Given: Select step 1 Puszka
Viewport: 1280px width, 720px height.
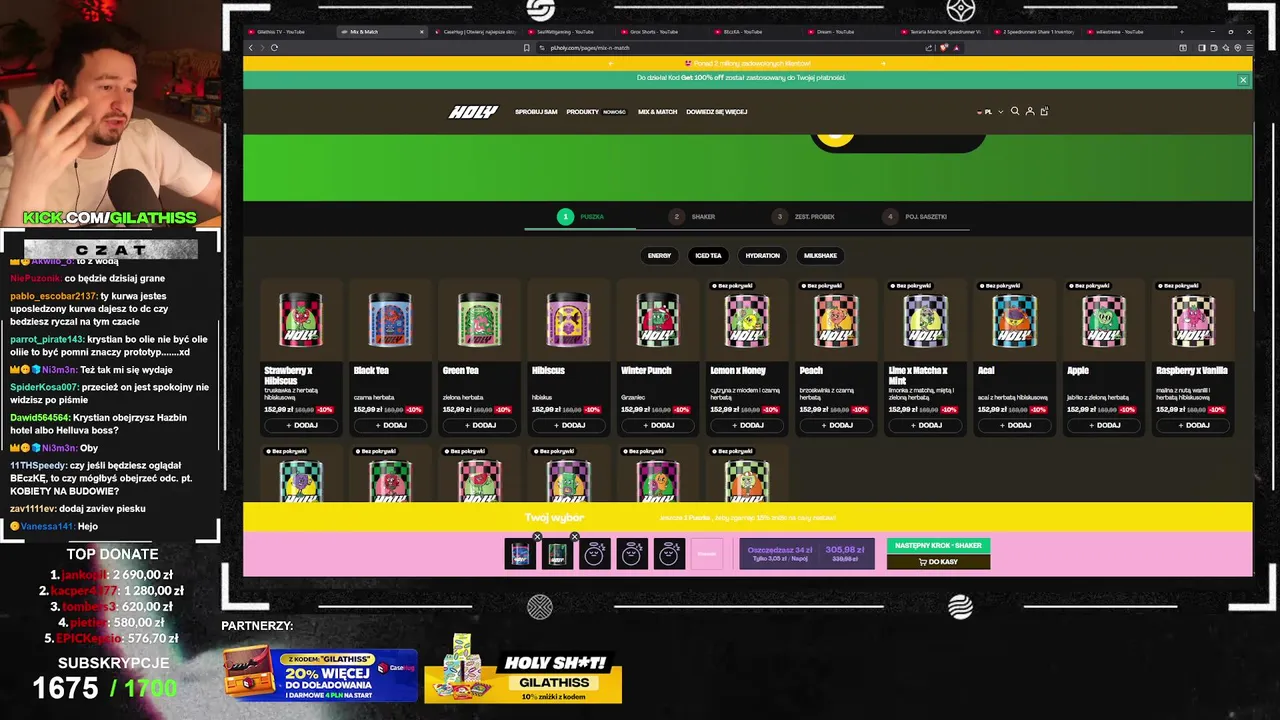Looking at the screenshot, I should [581, 216].
